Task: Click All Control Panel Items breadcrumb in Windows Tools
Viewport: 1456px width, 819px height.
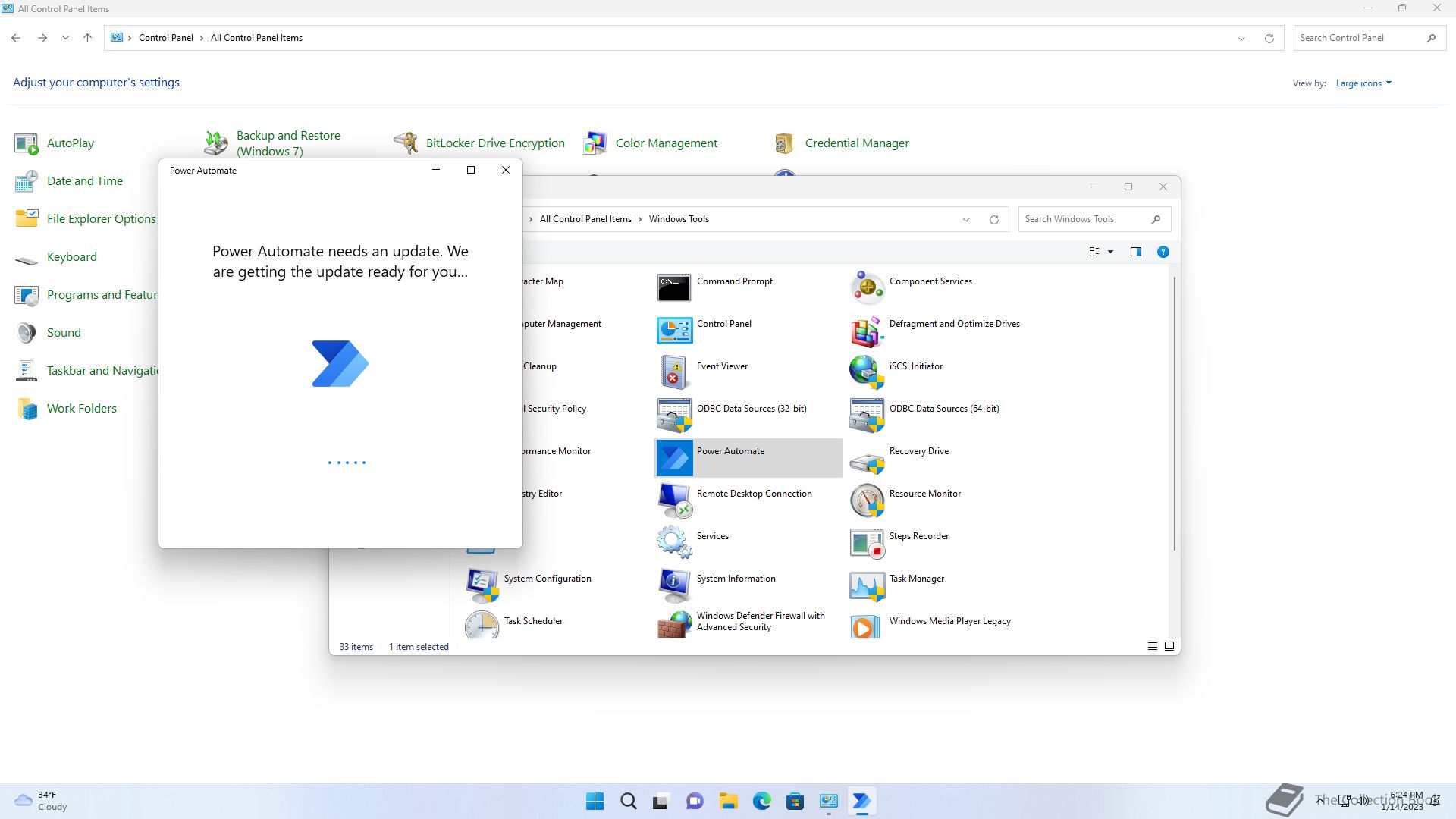Action: point(585,219)
